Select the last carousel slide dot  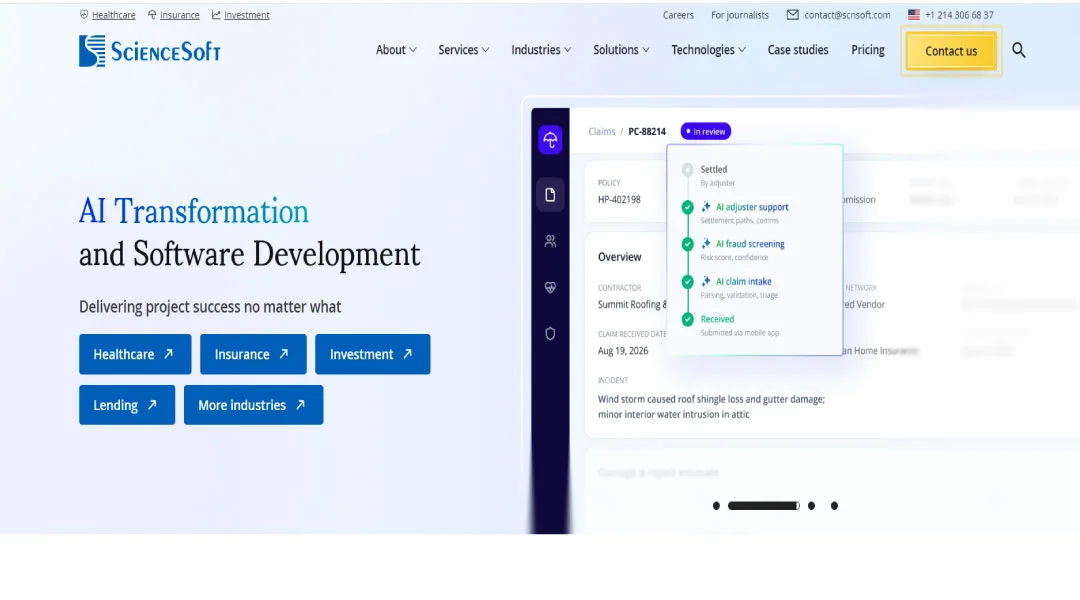(834, 506)
